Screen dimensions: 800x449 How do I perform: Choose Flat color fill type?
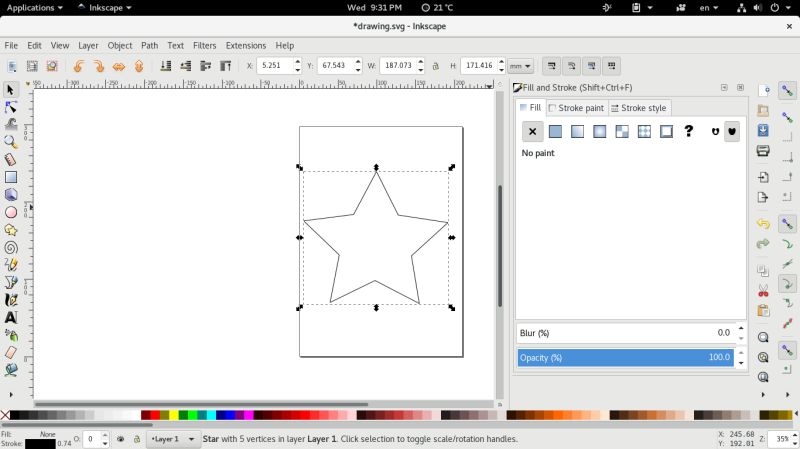point(555,132)
